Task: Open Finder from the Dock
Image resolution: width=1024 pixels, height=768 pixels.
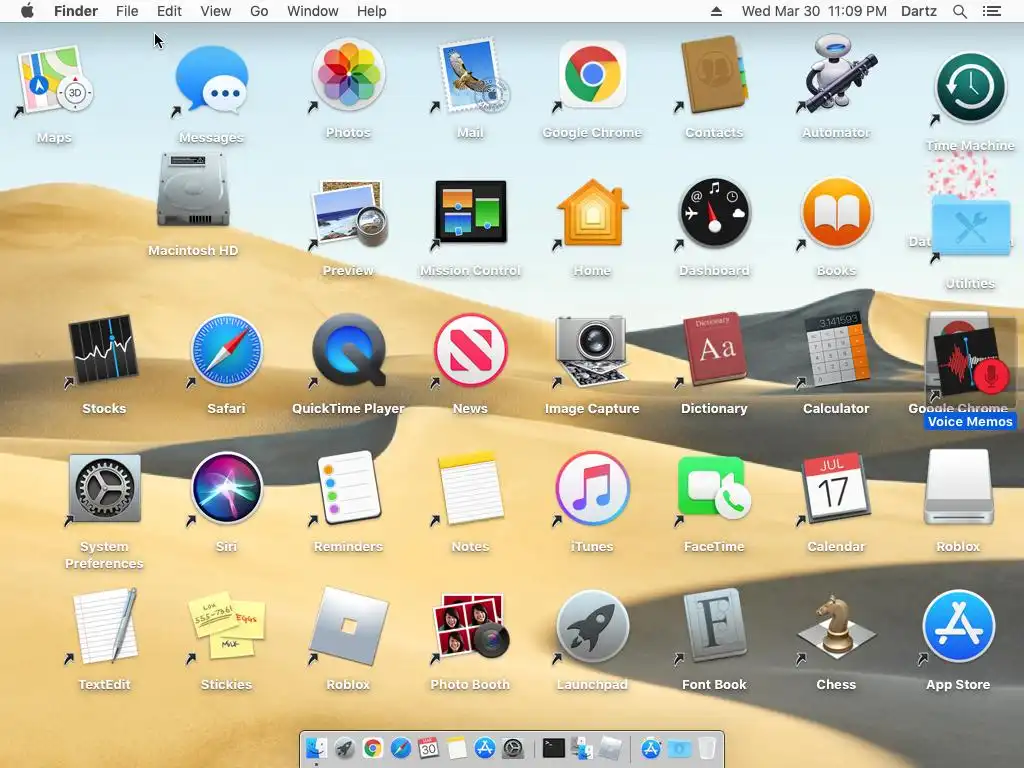Action: pyautogui.click(x=317, y=748)
